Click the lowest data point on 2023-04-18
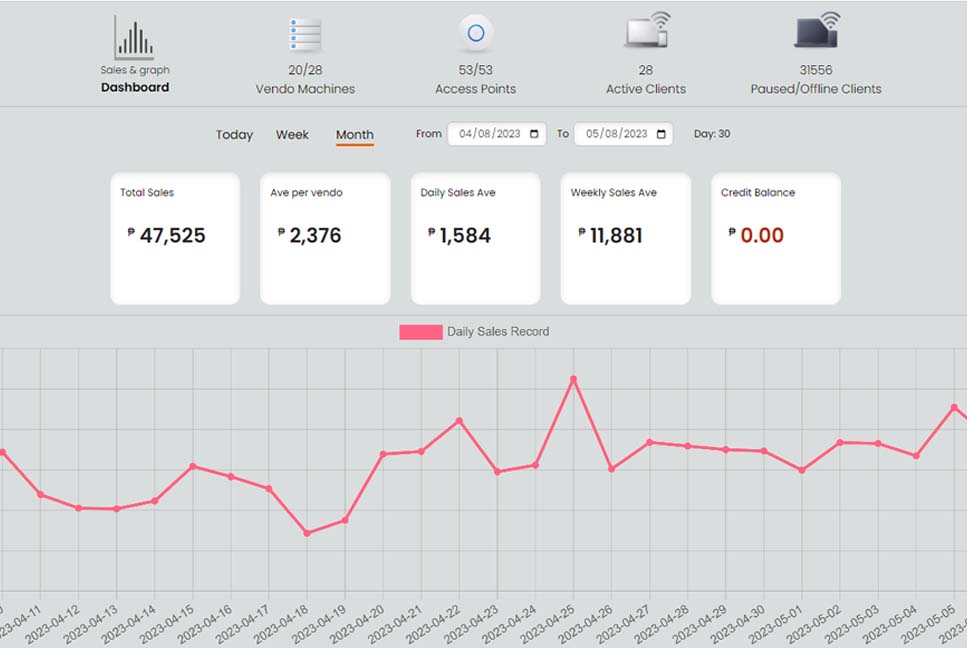The height and width of the screenshot is (648, 967). tap(307, 533)
